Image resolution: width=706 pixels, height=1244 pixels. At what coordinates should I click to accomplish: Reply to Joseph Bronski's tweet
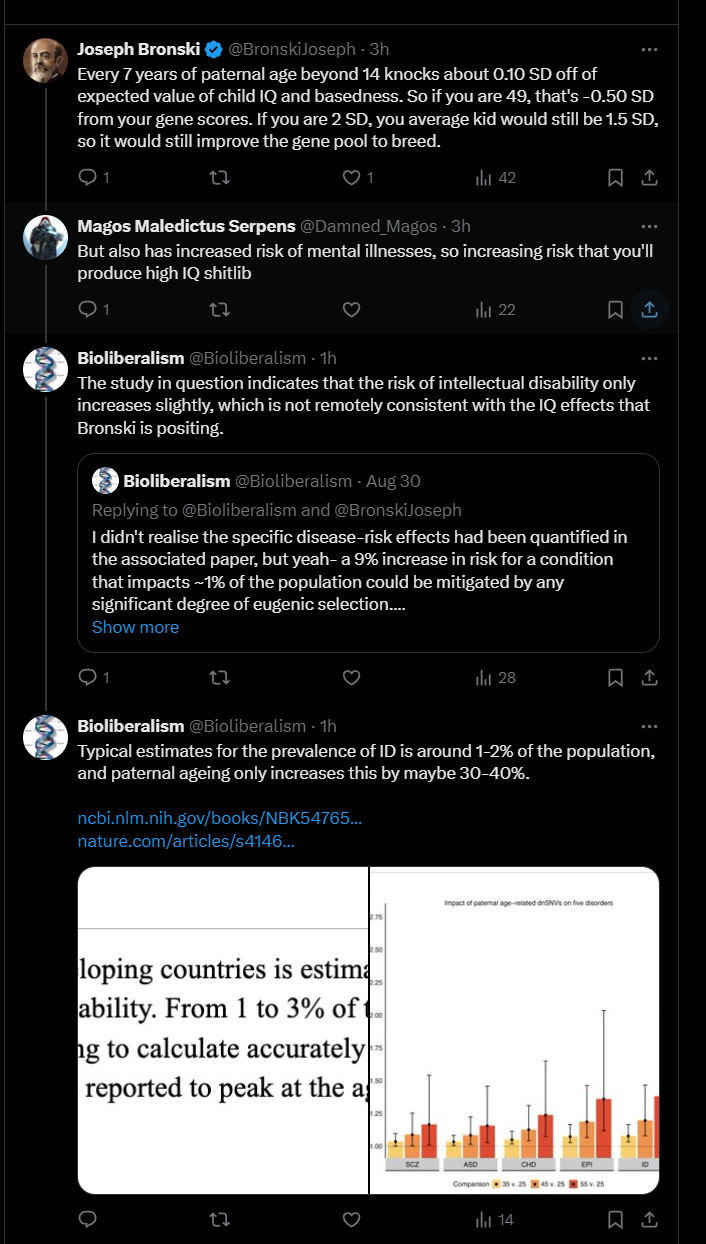[x=87, y=177]
